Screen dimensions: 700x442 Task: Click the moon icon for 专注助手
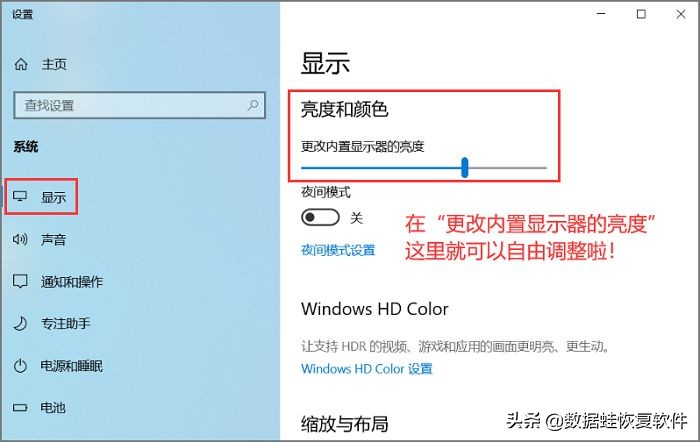point(20,323)
